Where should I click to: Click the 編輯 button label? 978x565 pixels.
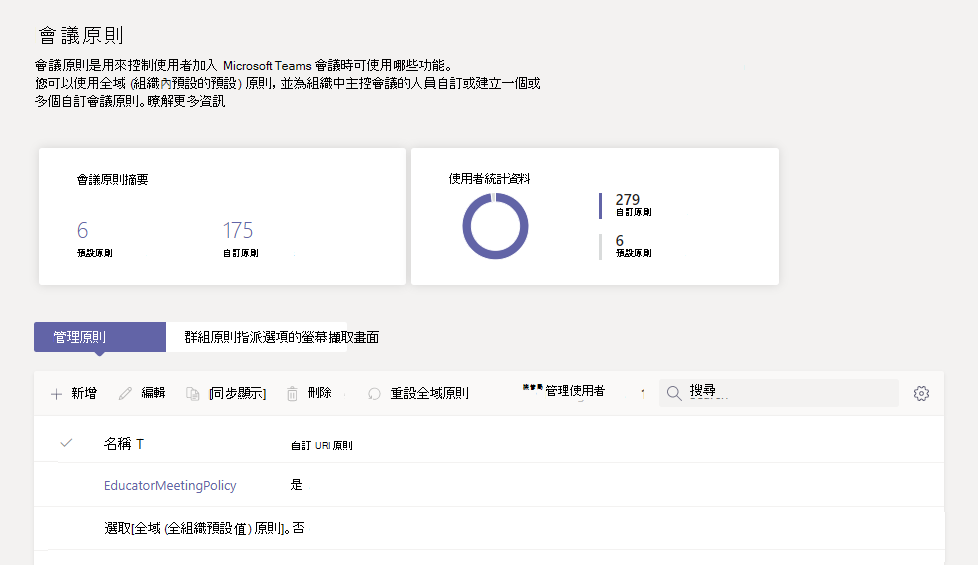coord(153,393)
